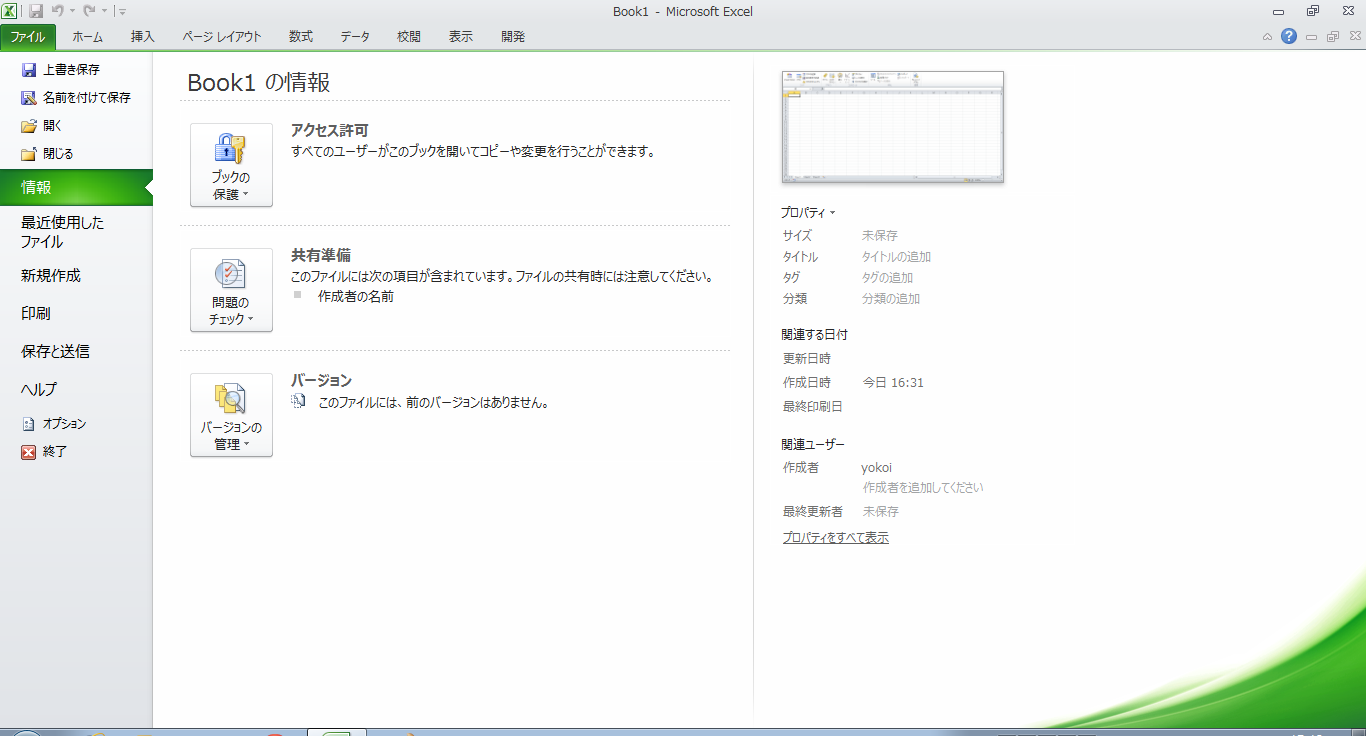This screenshot has width=1366, height=736.
Task: Click the workbook preview thumbnail
Action: point(892,127)
